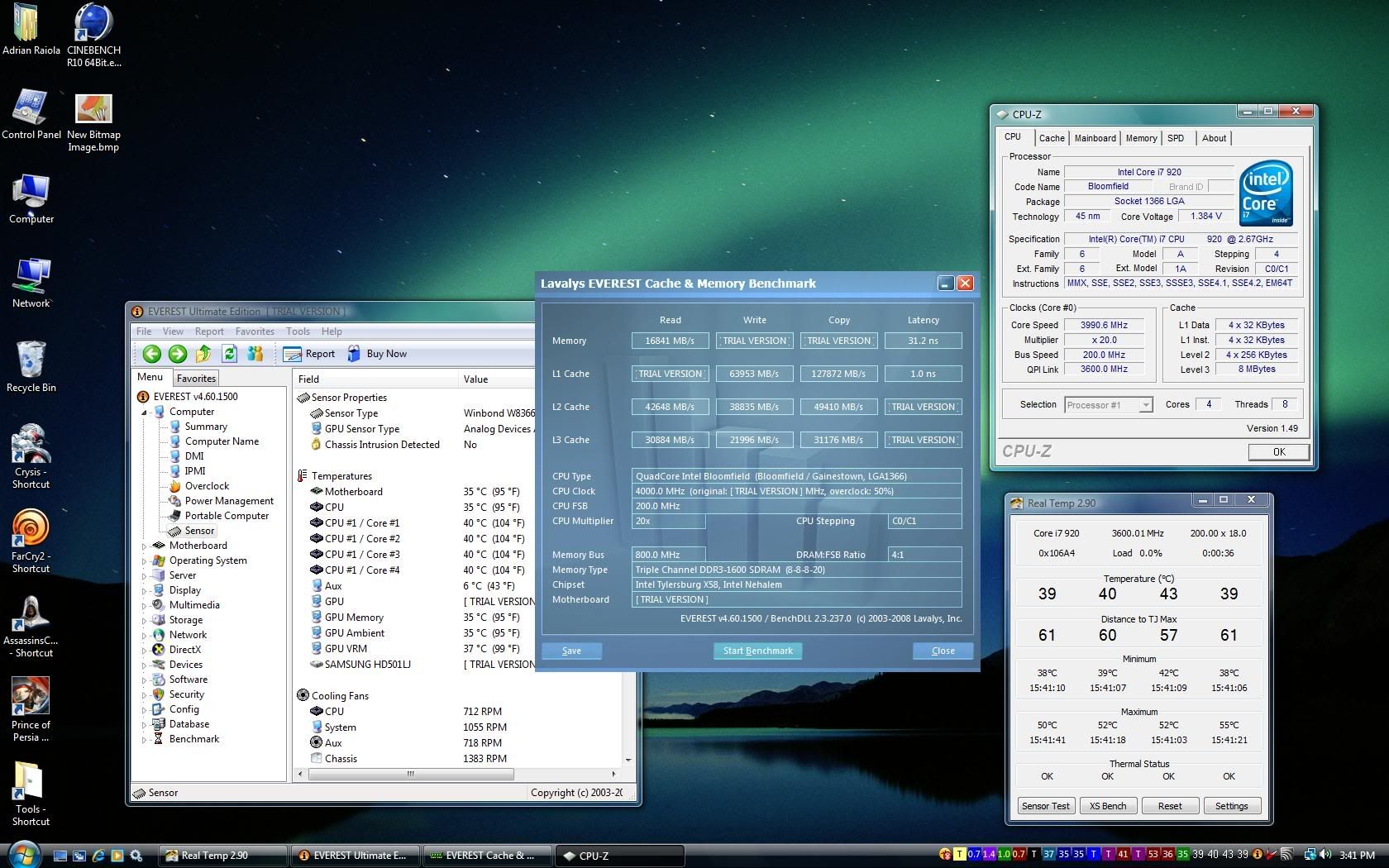Launch CINEBENCH R10 64Bit desktop icon
The image size is (1389, 868).
(93, 36)
